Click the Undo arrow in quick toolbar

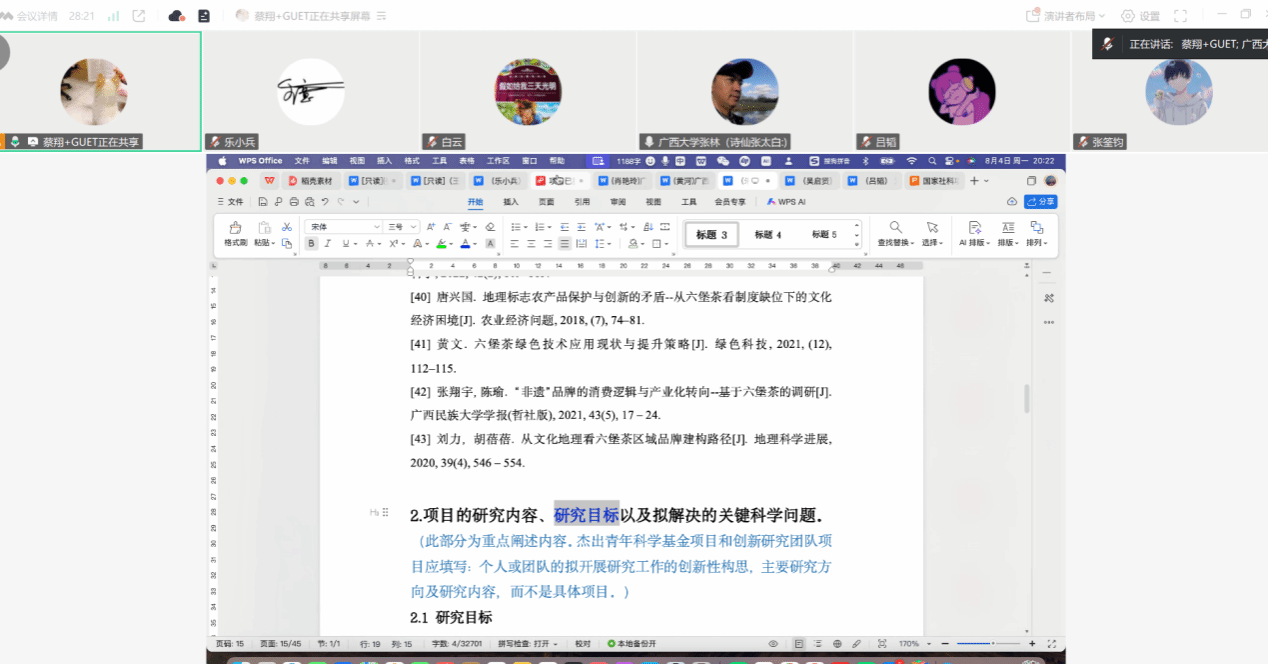click(x=325, y=202)
